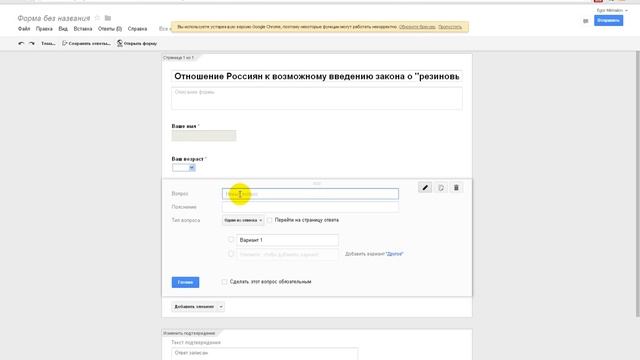Viewport: 640px width, 360px height.
Task: Open the Правка menu
Action: coord(44,29)
